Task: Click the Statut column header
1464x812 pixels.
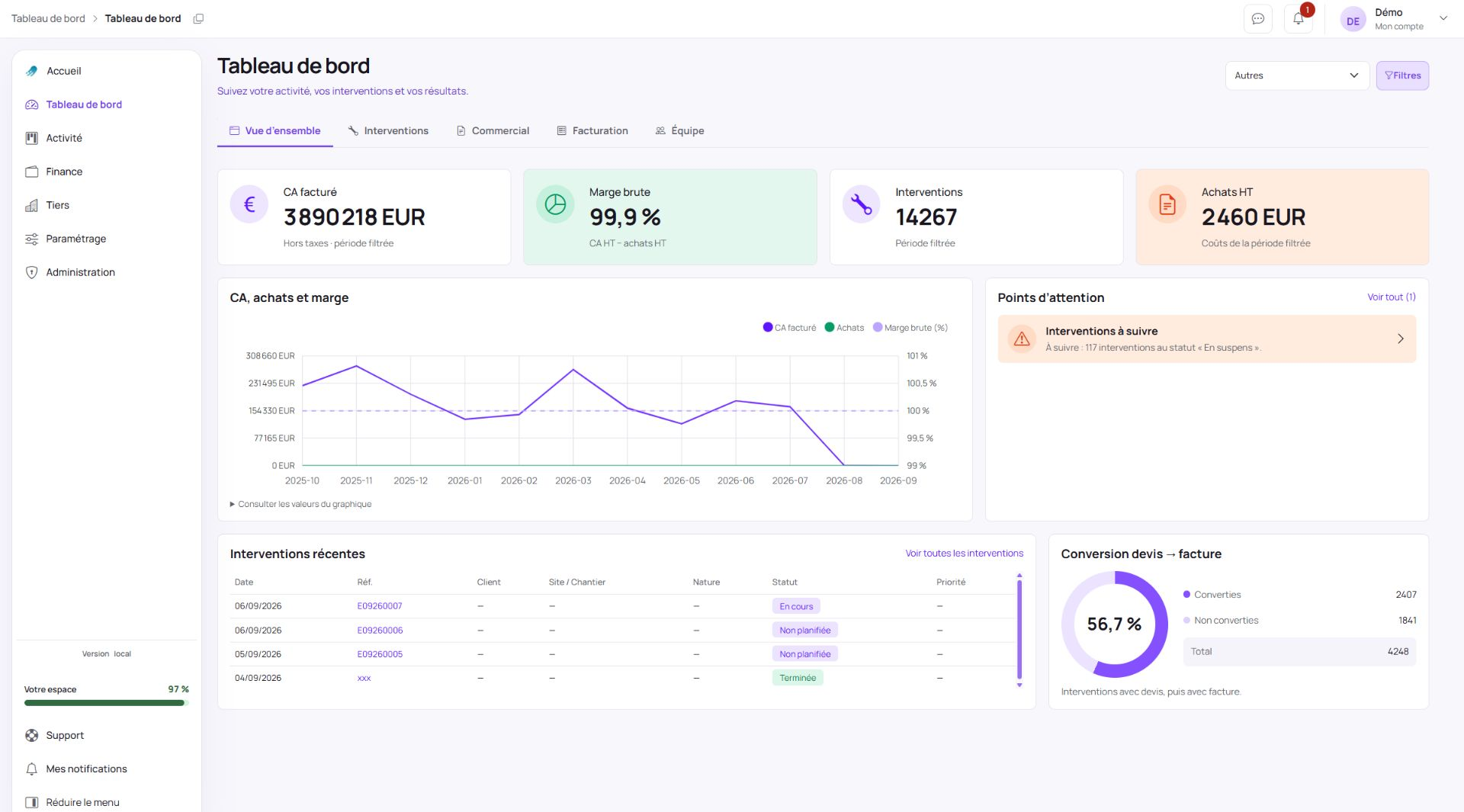Action: click(x=785, y=583)
